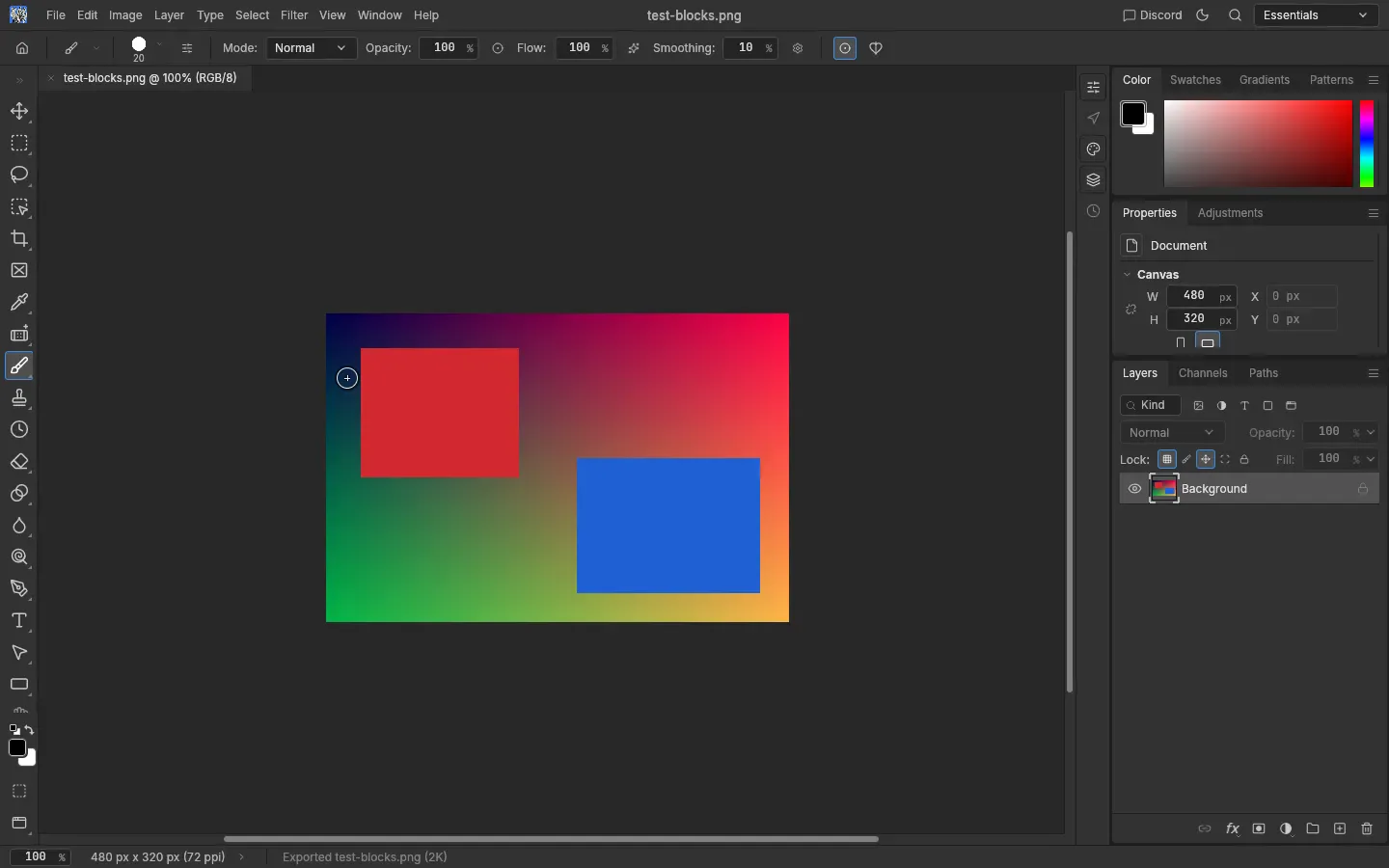The height and width of the screenshot is (868, 1389).
Task: Select the Move tool
Action: click(x=19, y=111)
